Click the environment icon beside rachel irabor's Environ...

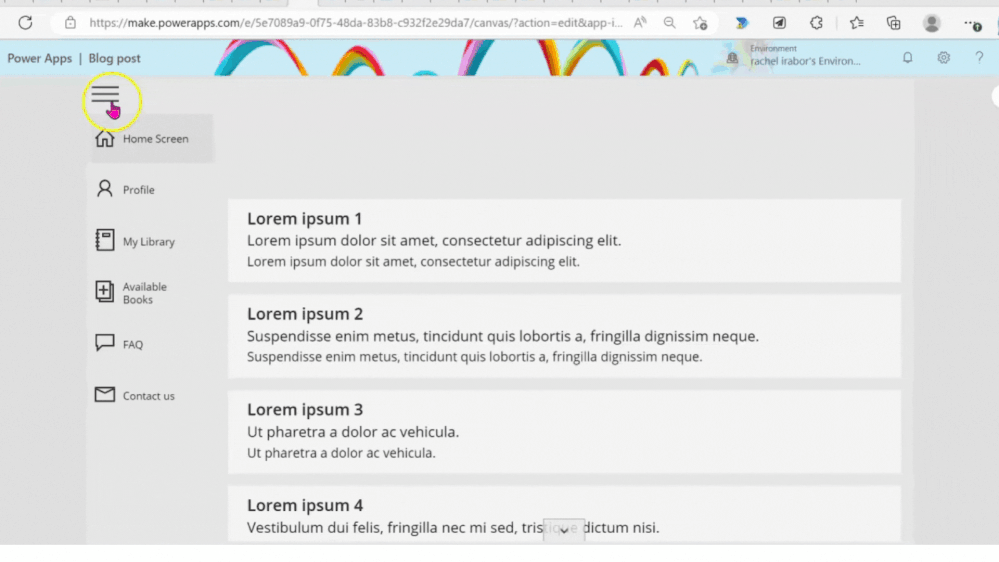coord(732,58)
